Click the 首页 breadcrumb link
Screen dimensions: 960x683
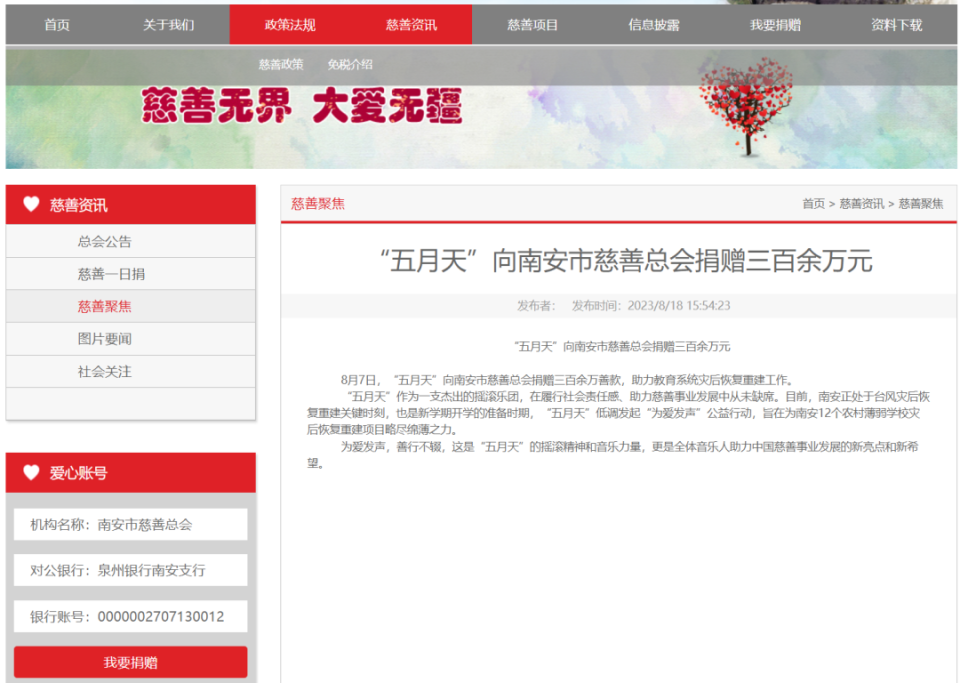pyautogui.click(x=814, y=203)
